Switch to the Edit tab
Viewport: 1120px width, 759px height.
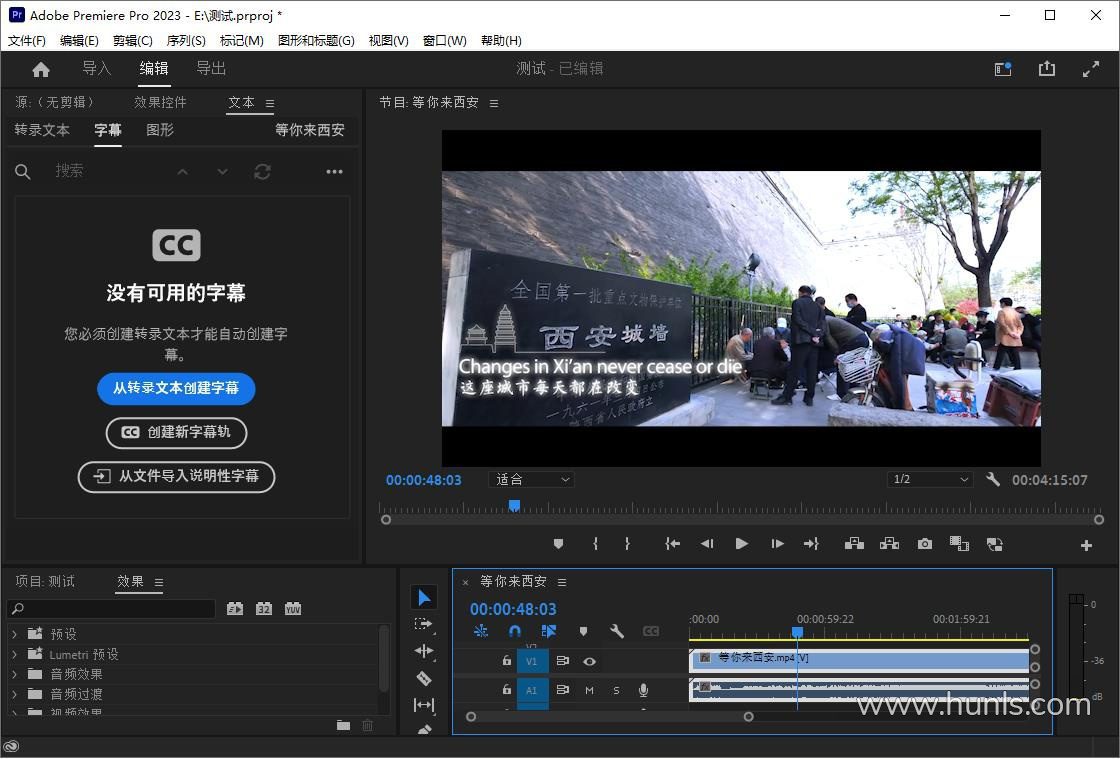(154, 69)
